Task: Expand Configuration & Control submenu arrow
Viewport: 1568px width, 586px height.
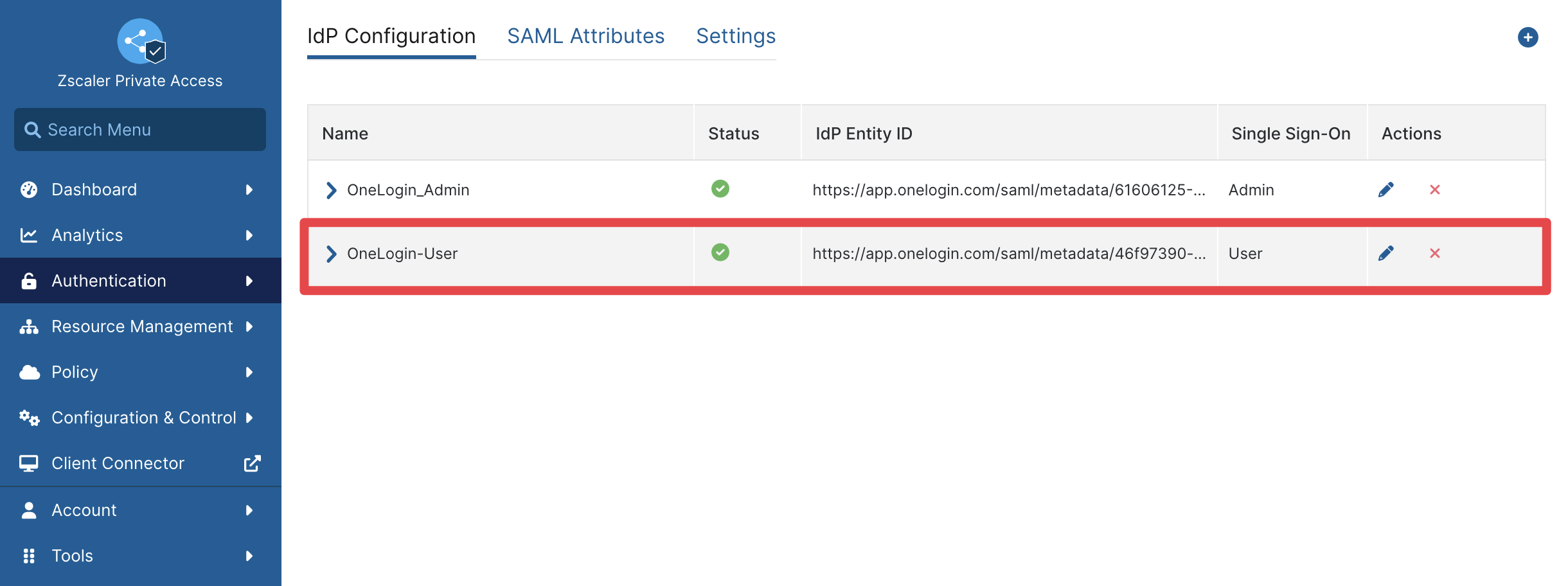Action: [249, 418]
